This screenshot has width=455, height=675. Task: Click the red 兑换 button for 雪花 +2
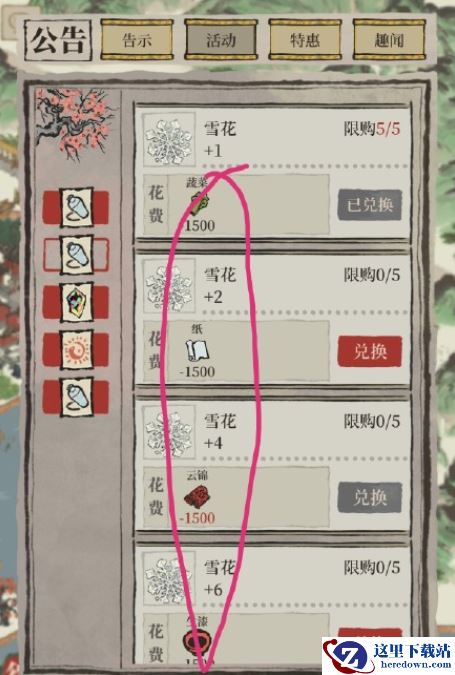tap(370, 352)
